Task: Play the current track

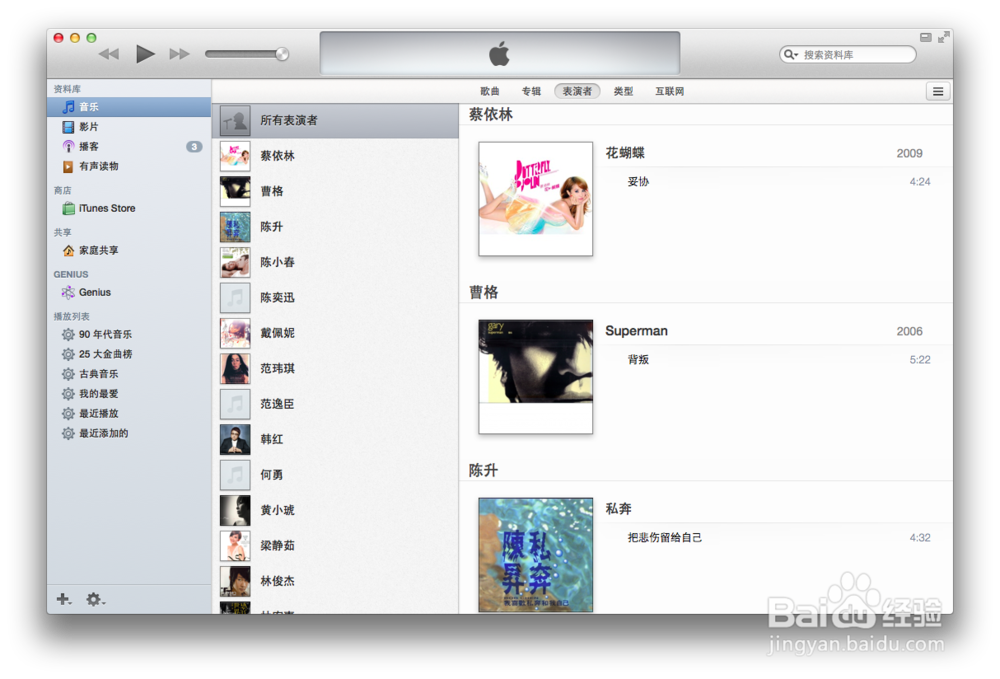Action: [145, 54]
